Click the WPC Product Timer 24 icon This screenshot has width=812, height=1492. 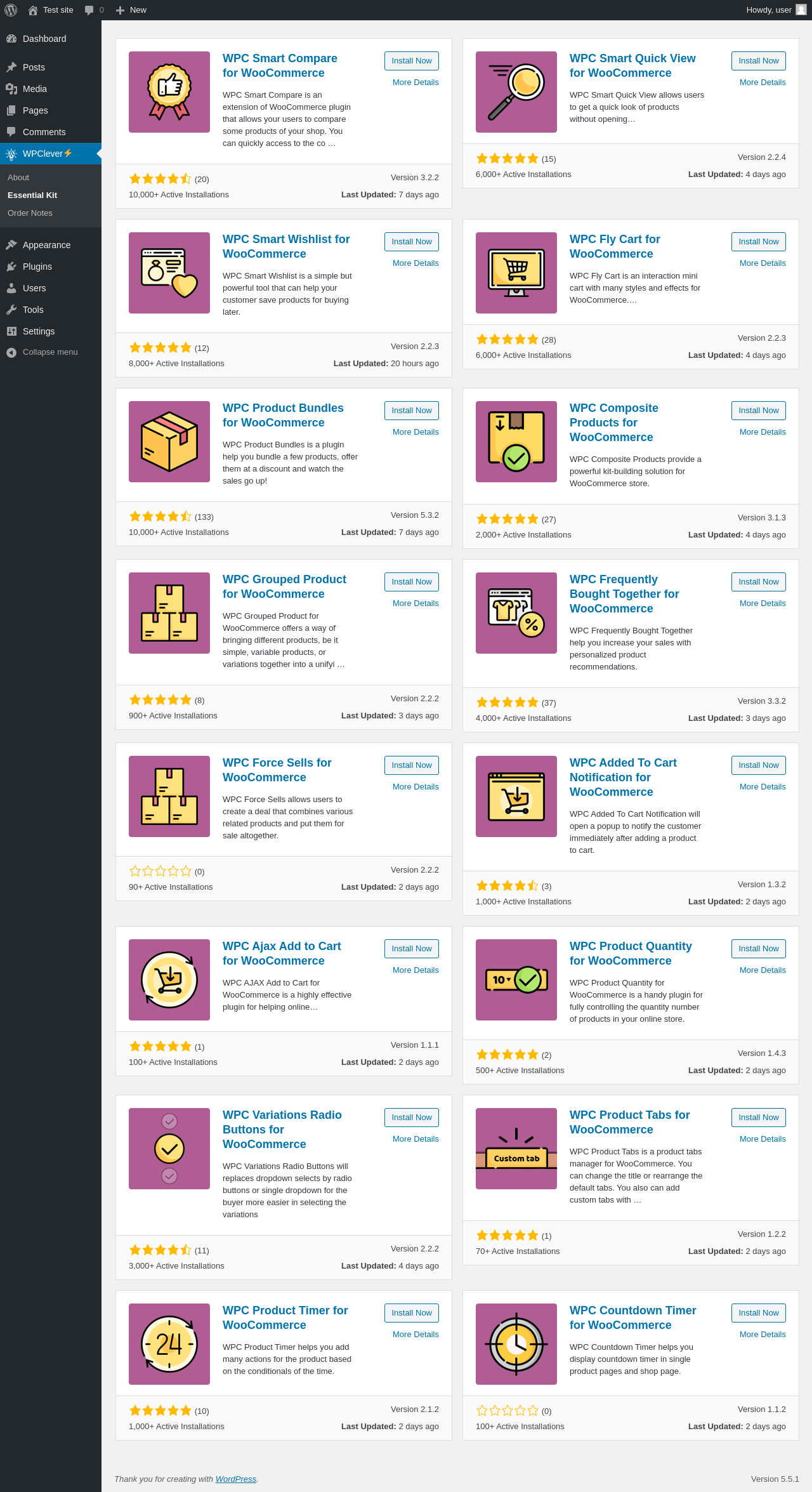pyautogui.click(x=169, y=1344)
